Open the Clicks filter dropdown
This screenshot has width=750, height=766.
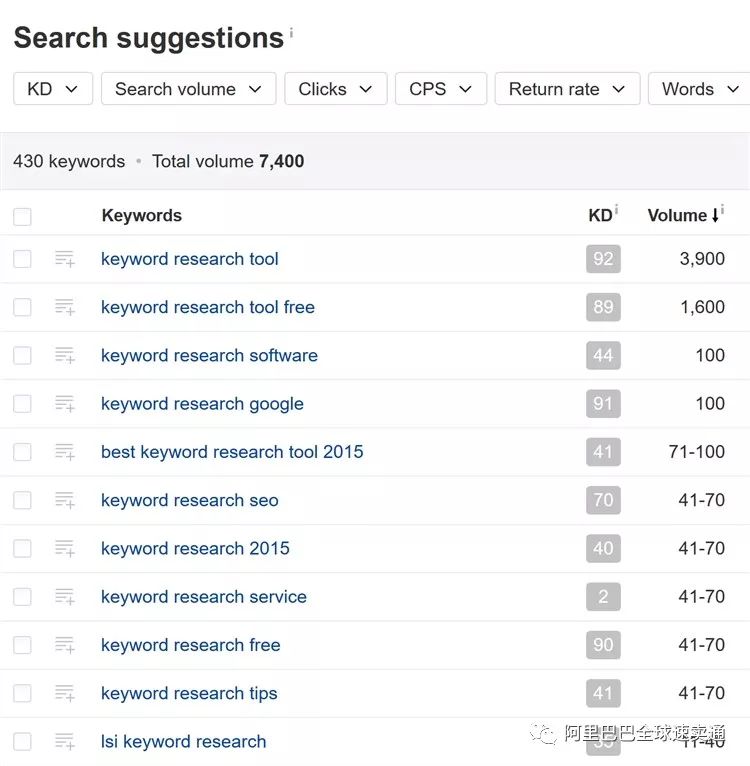334,89
